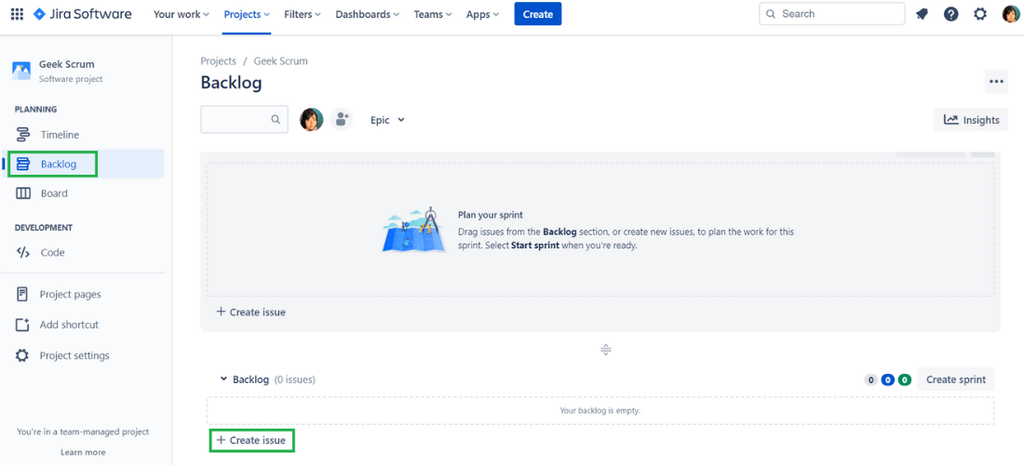This screenshot has width=1024, height=465.
Task: Click the Geek Scrum project name in sidebar
Action: (67, 64)
